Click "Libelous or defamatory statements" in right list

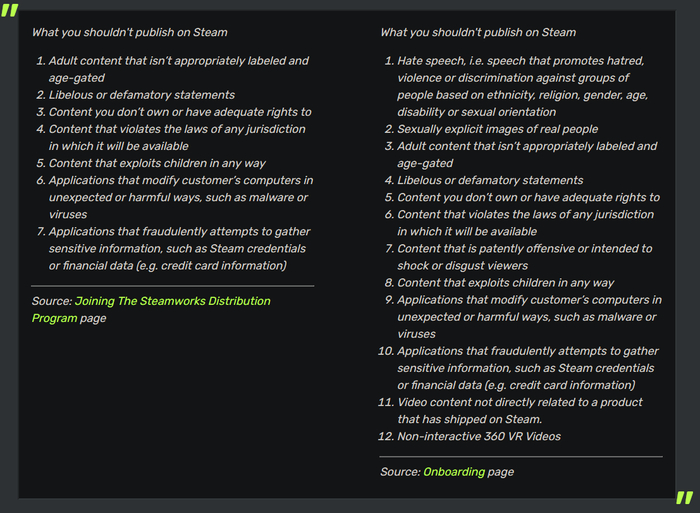490,180
